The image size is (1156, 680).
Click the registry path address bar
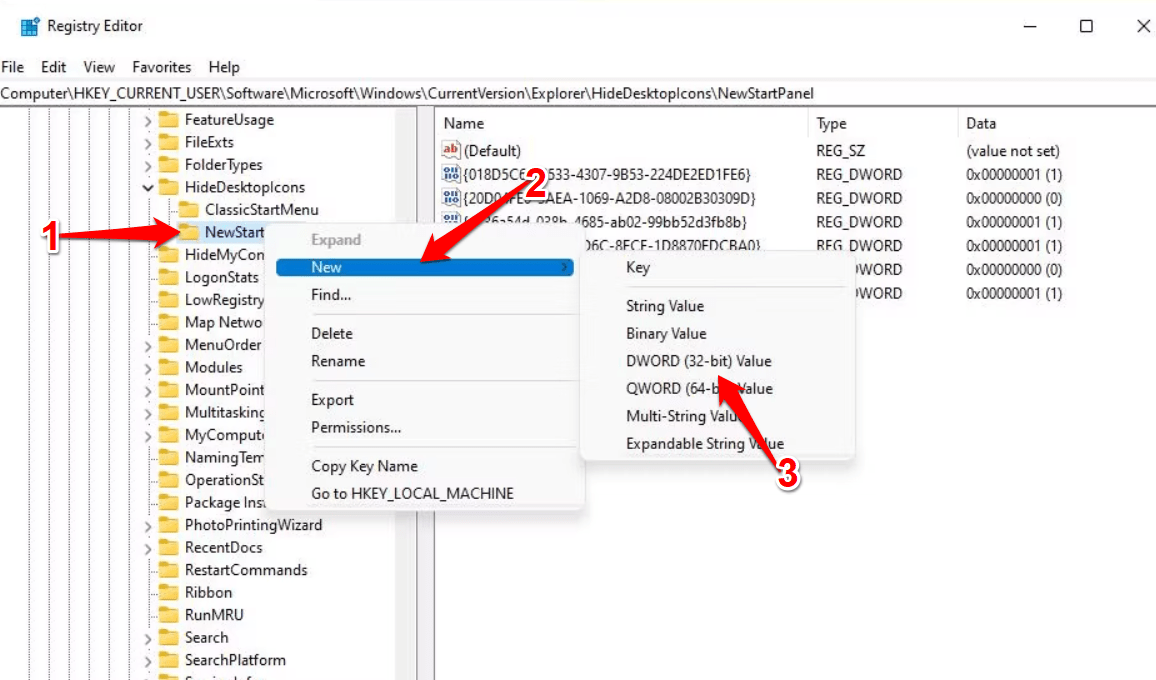click(578, 94)
